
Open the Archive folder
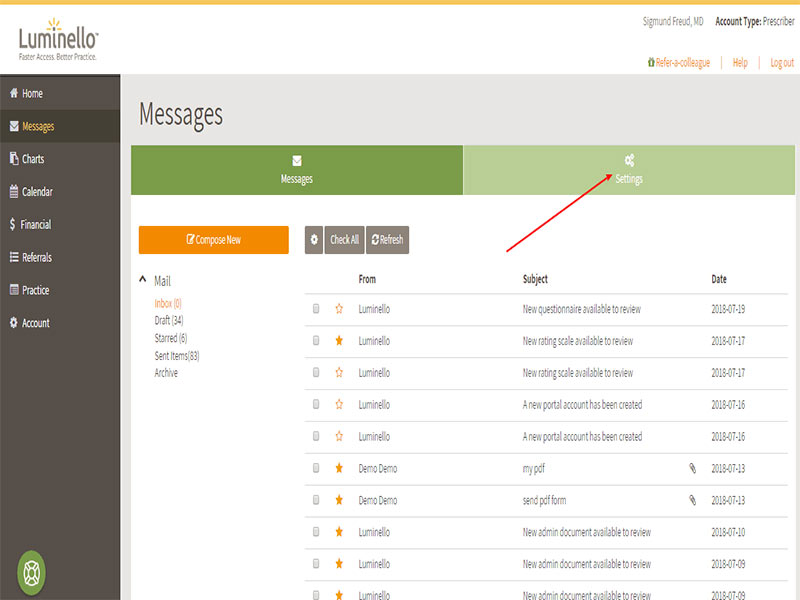coord(166,372)
